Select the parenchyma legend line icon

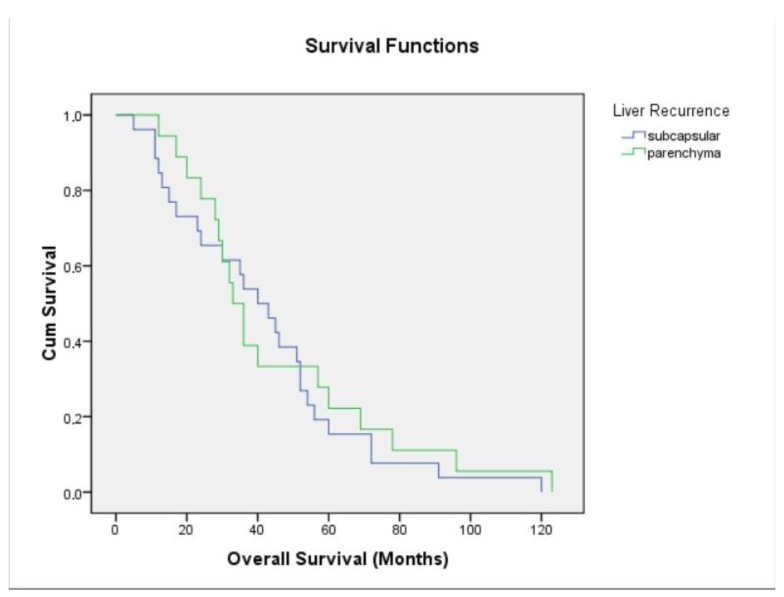coord(634,152)
